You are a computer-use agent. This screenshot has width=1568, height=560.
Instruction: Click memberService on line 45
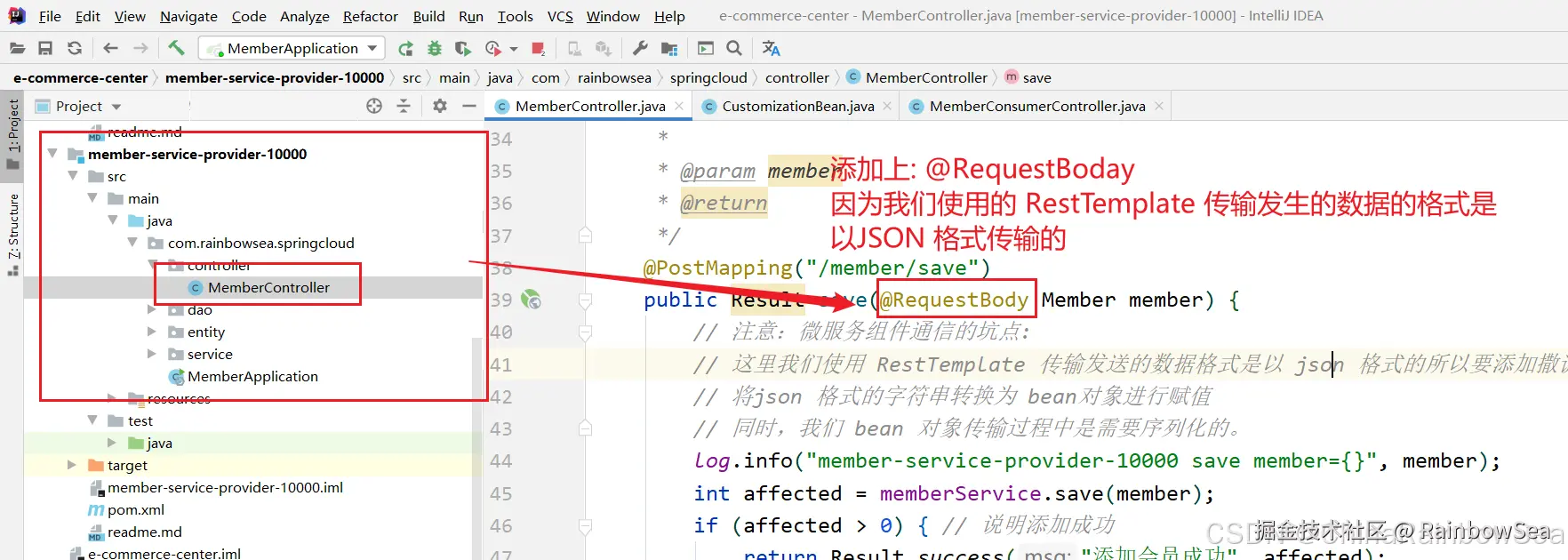pyautogui.click(x=960, y=493)
